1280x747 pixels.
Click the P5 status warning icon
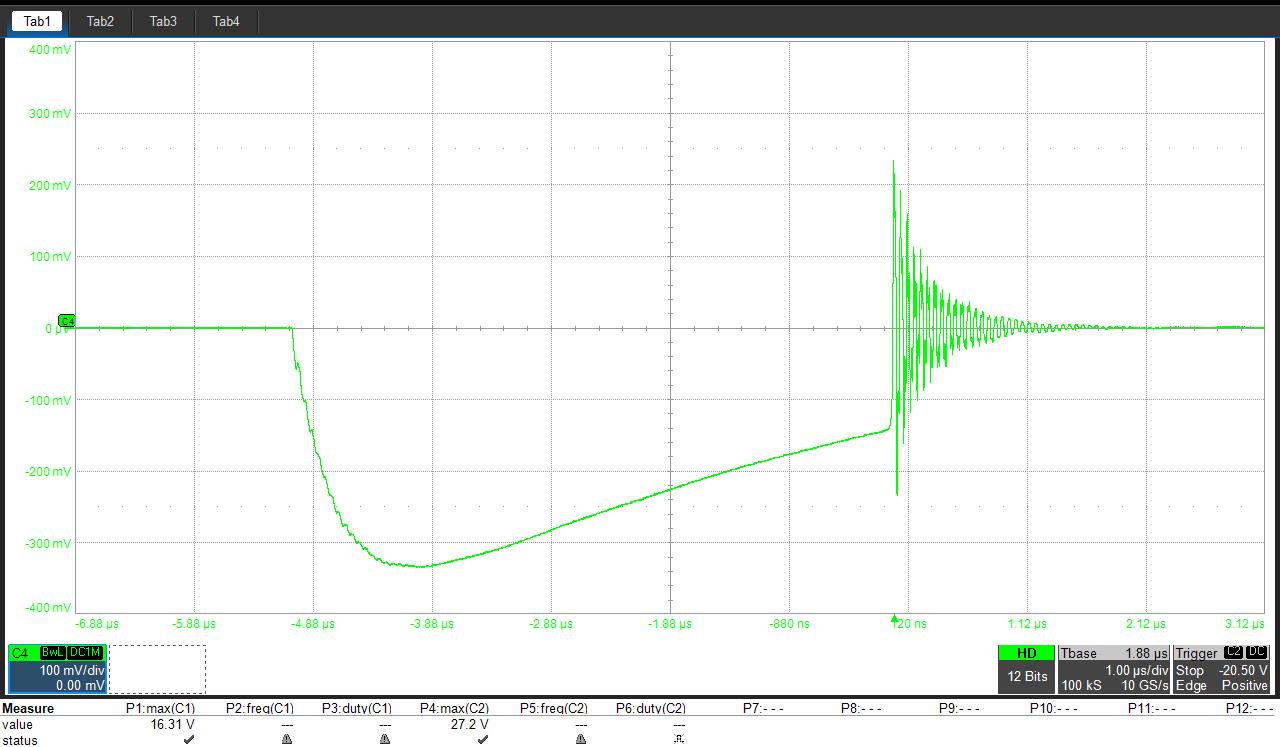[581, 740]
